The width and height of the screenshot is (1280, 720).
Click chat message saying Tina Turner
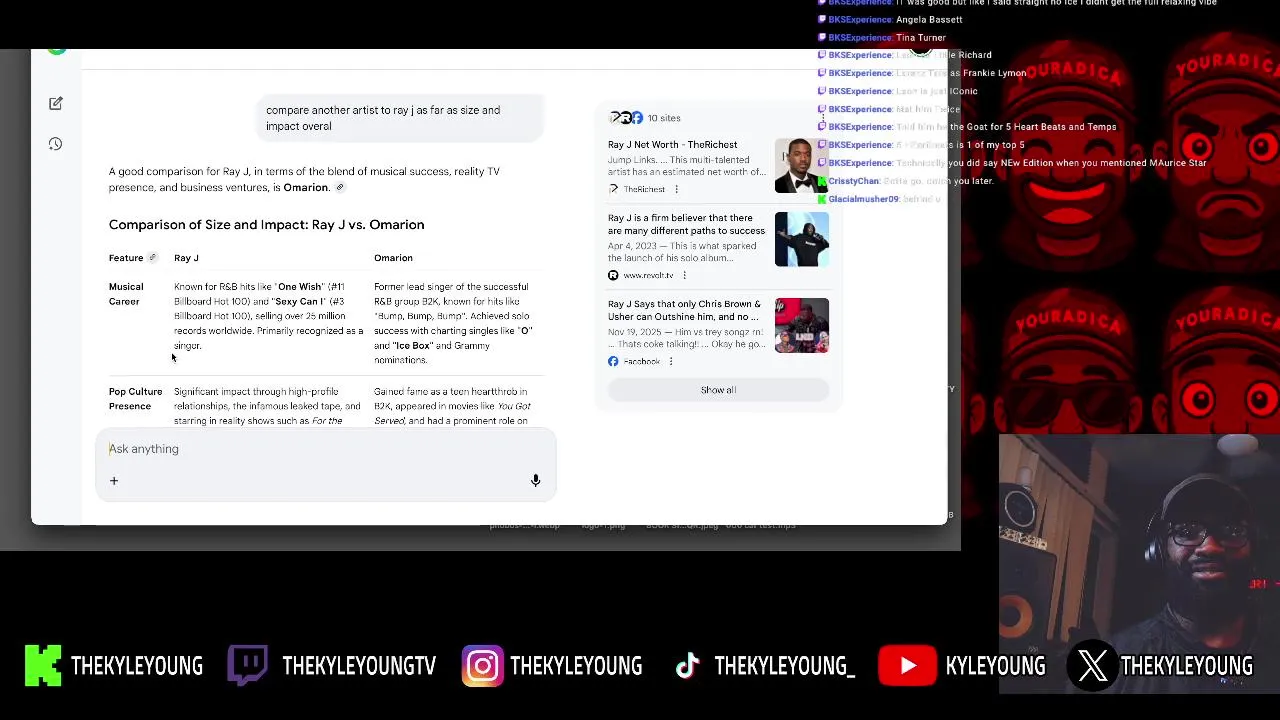921,37
